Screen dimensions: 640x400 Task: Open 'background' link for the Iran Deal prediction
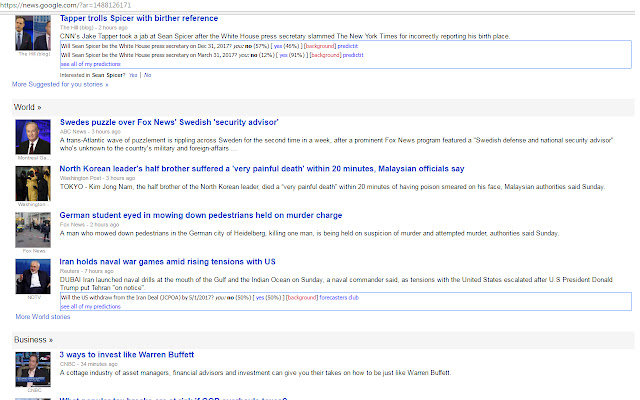[302, 298]
